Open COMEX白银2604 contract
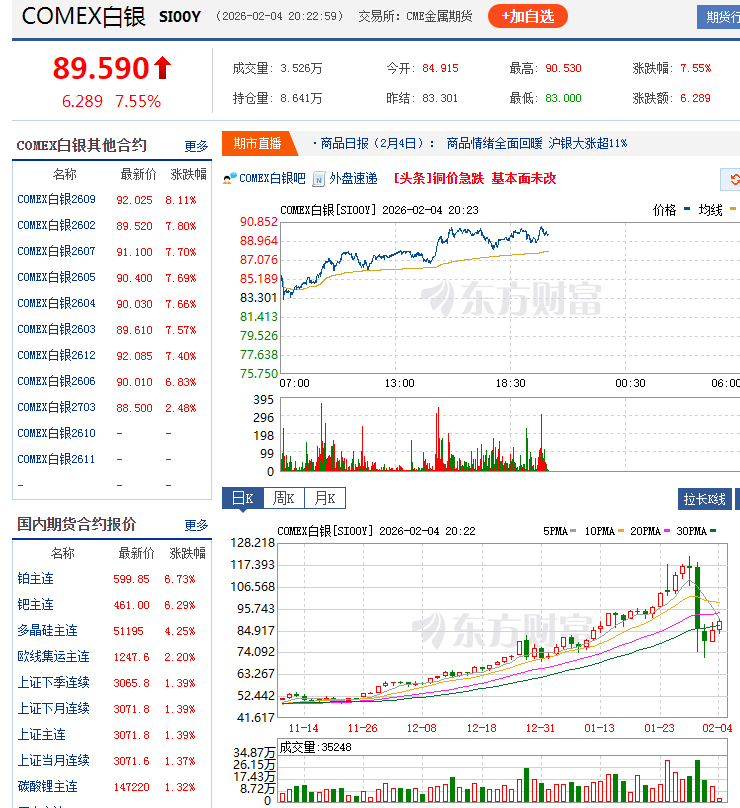Image resolution: width=740 pixels, height=808 pixels. (56, 304)
